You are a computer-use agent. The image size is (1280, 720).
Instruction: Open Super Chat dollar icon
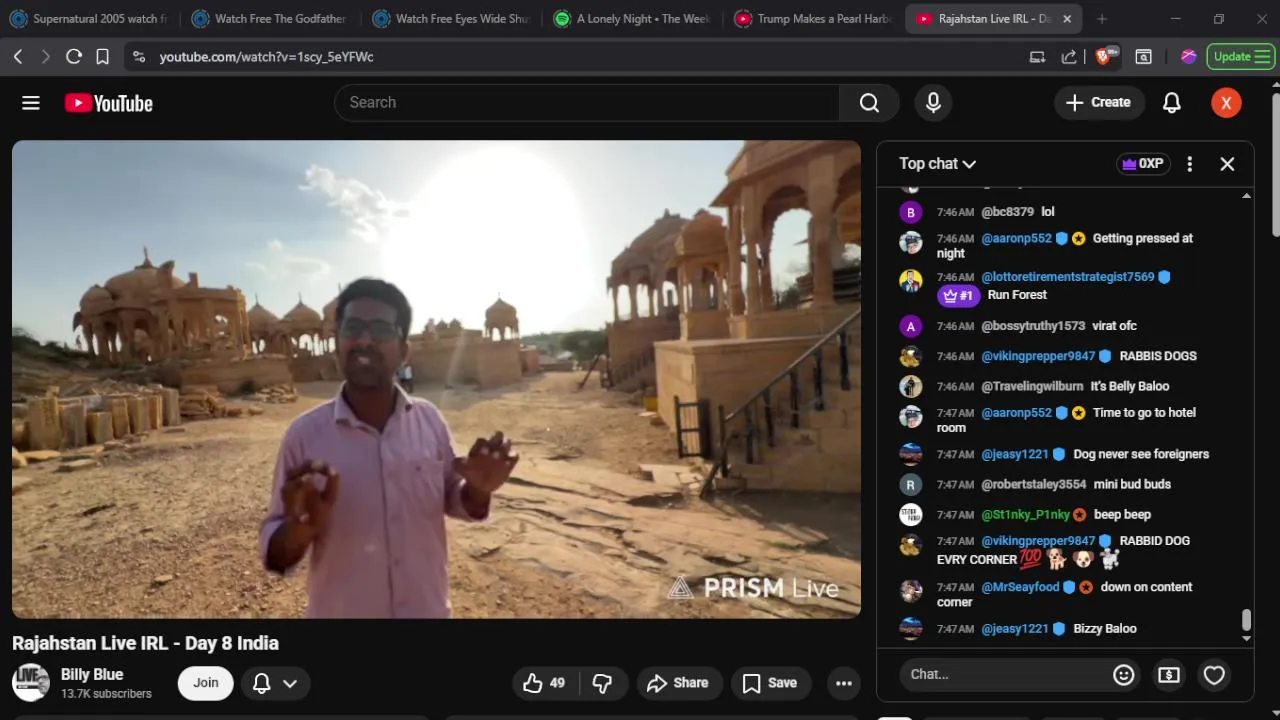(x=1169, y=675)
